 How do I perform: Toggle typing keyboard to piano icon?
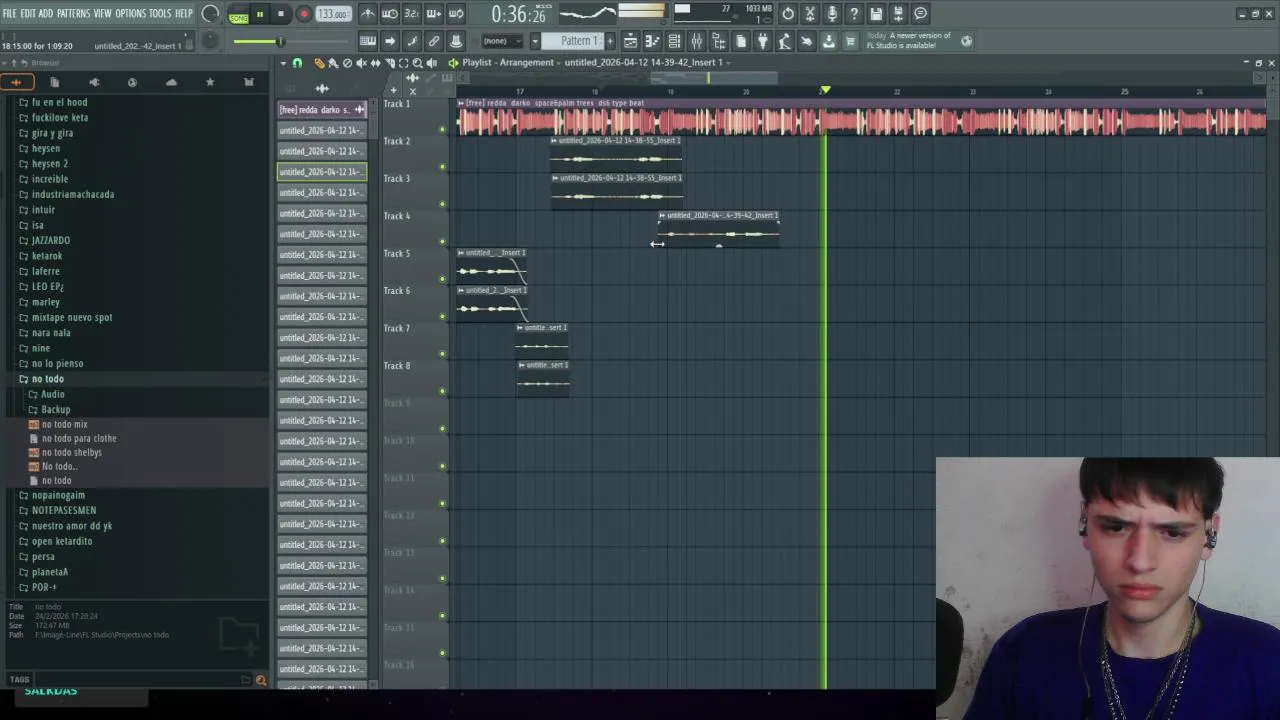(x=368, y=41)
